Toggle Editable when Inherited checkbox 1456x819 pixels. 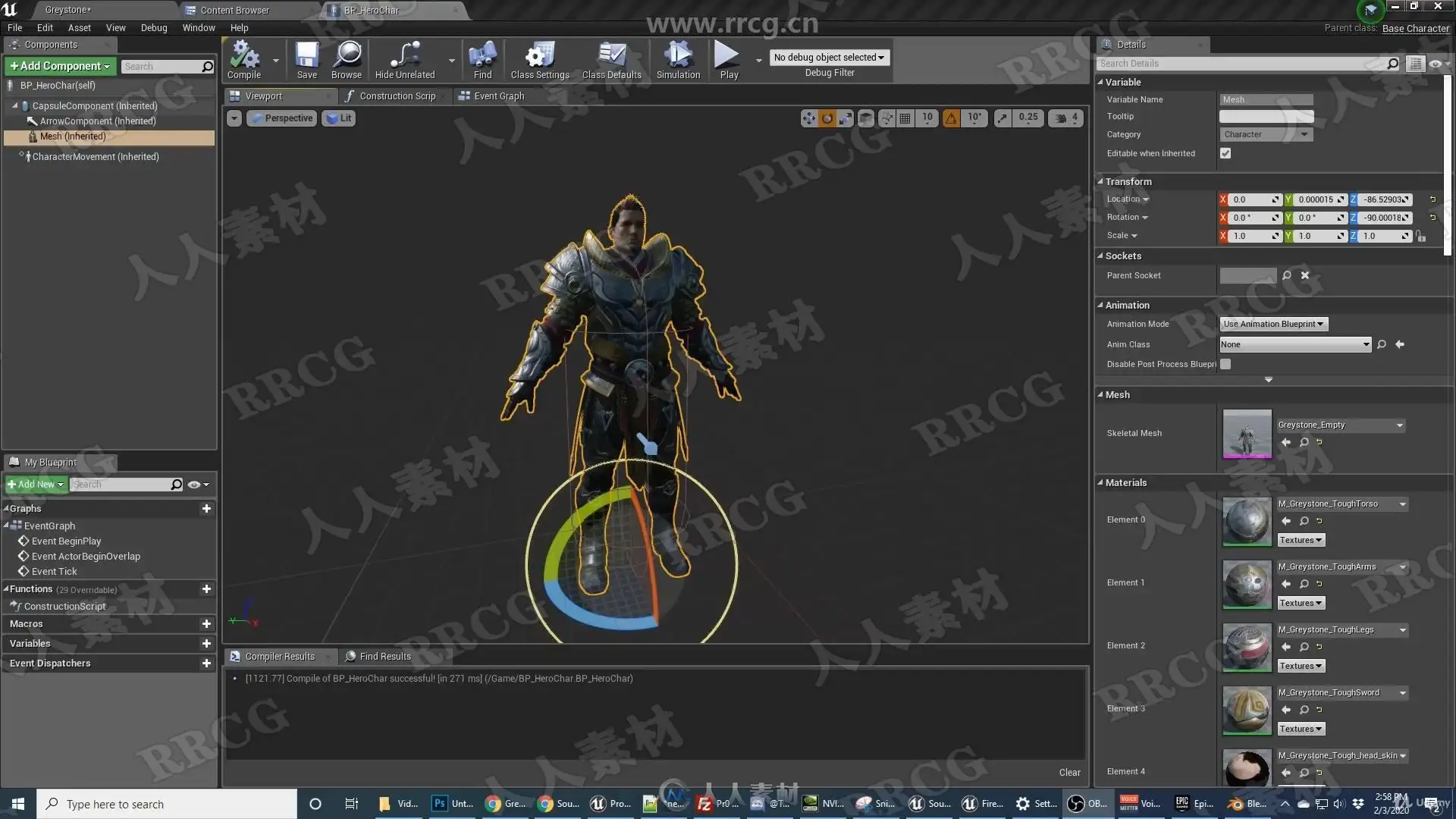(x=1225, y=153)
